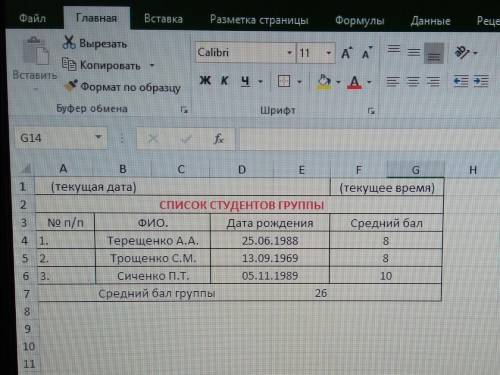This screenshot has height=375, width=500.
Task: Align text left
Action: click(393, 81)
